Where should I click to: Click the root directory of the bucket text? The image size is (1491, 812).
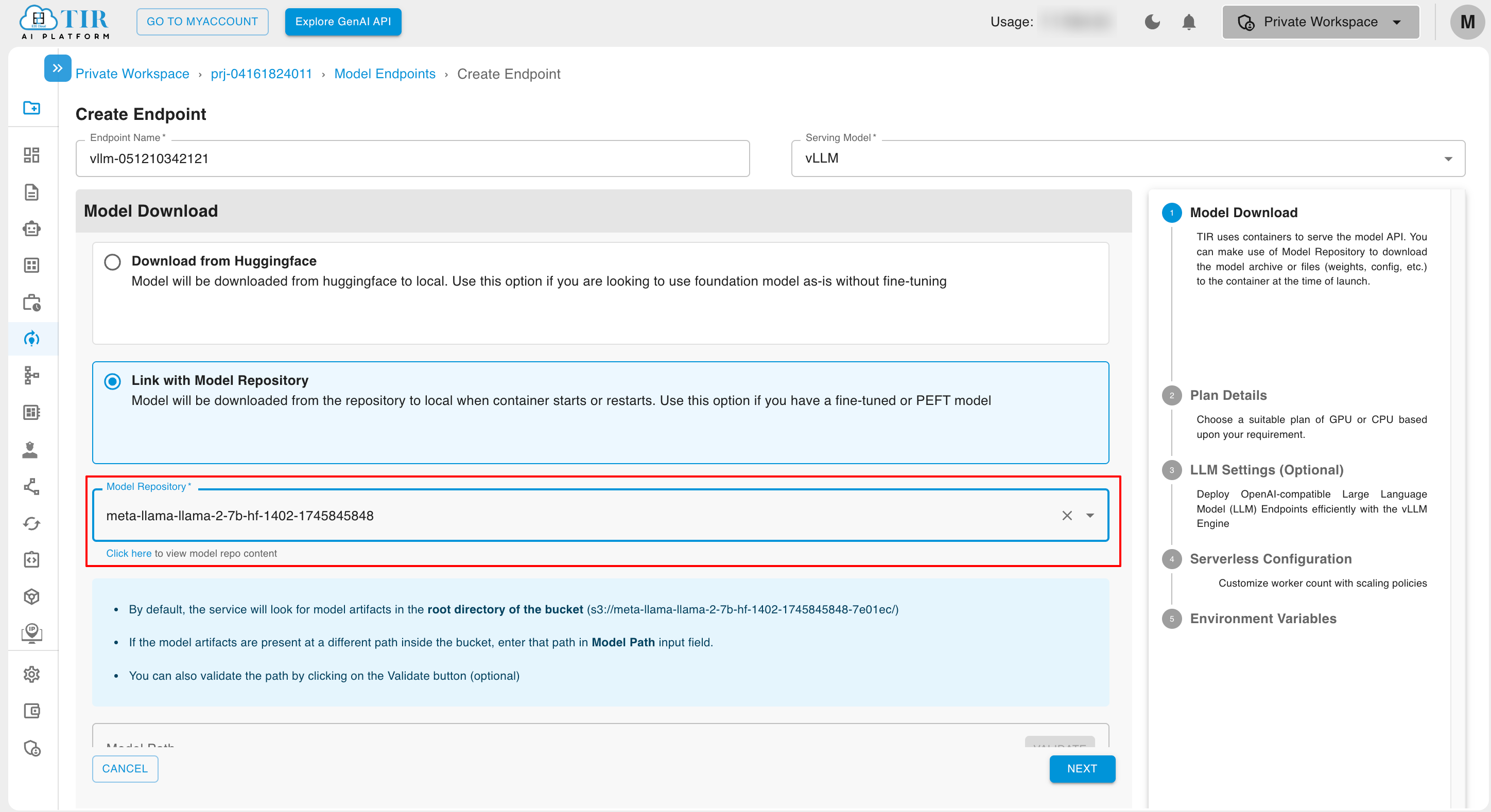(x=505, y=609)
